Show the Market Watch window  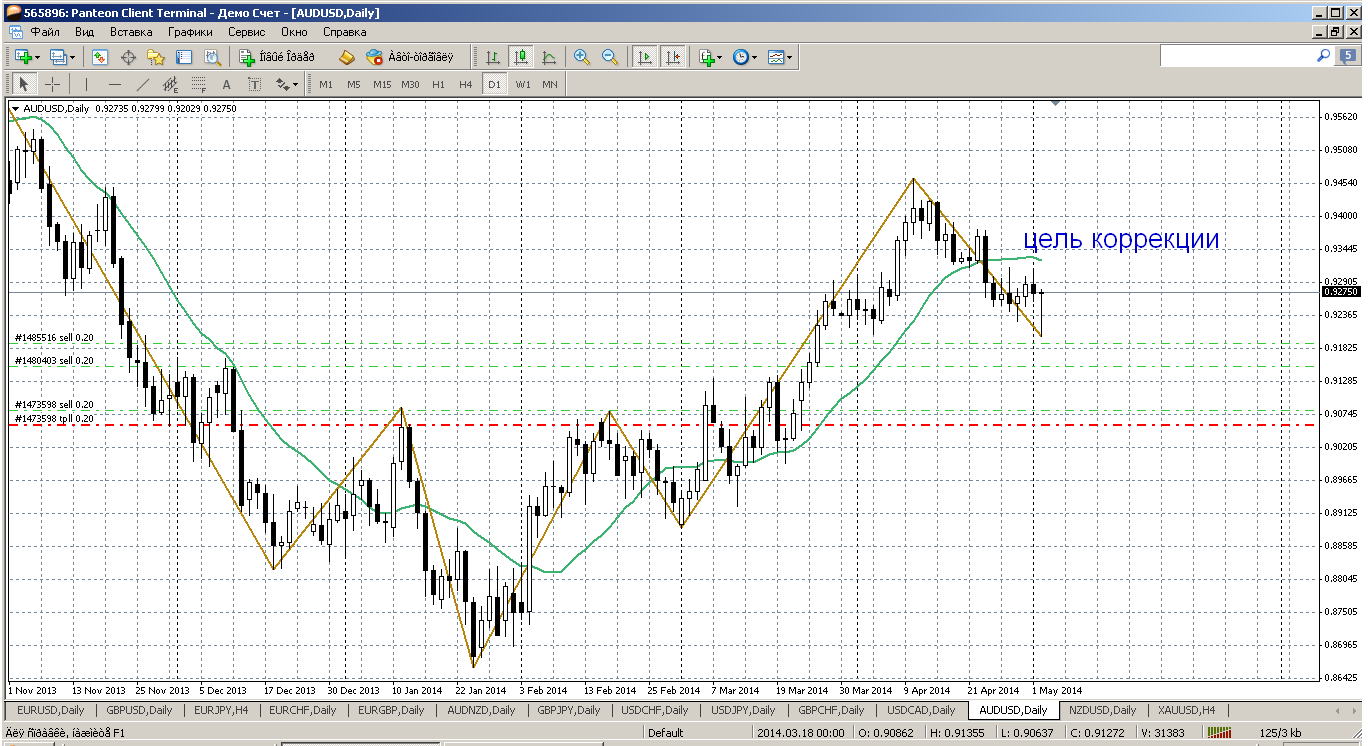pyautogui.click(x=100, y=57)
